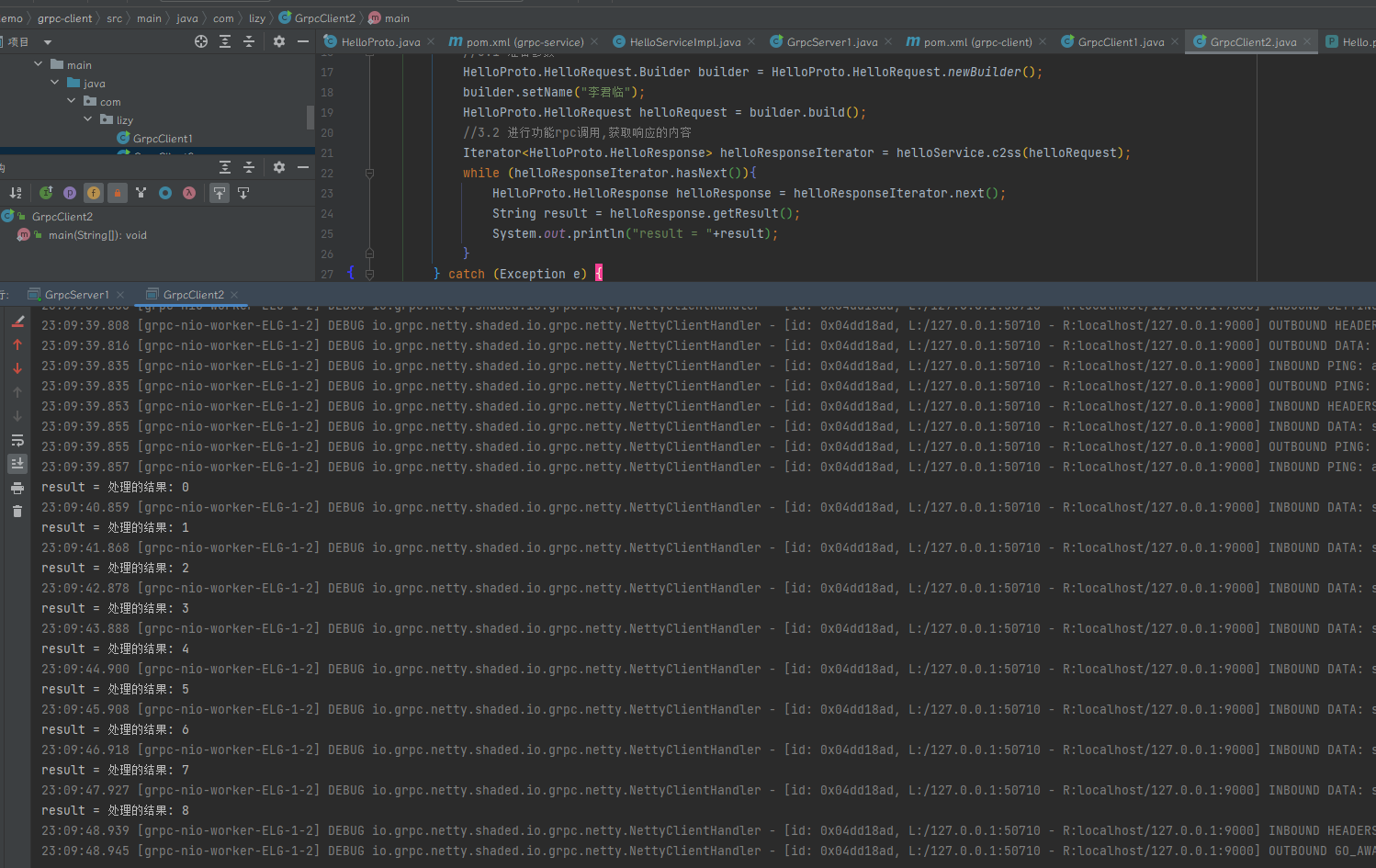Jump up with red up arrow in console
Screen dimensions: 1376x868
(17, 344)
